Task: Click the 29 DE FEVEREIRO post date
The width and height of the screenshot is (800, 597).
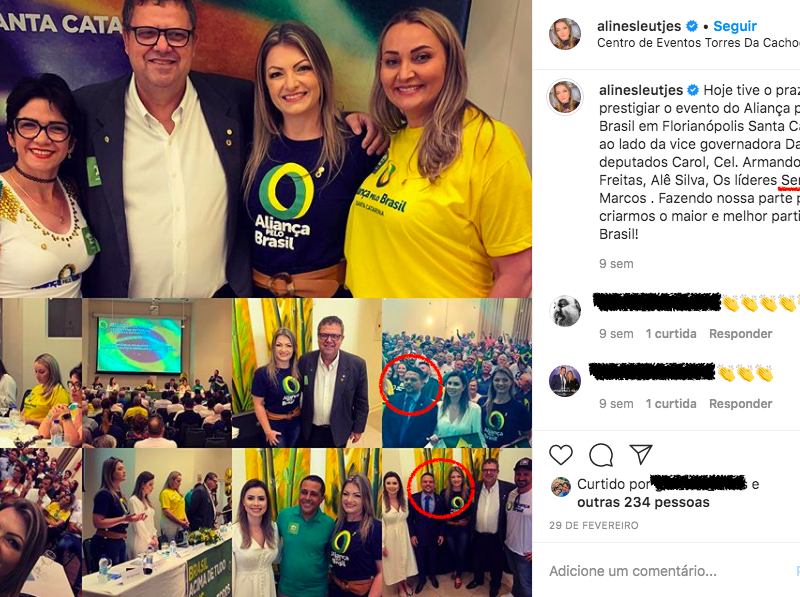Action: [x=593, y=526]
